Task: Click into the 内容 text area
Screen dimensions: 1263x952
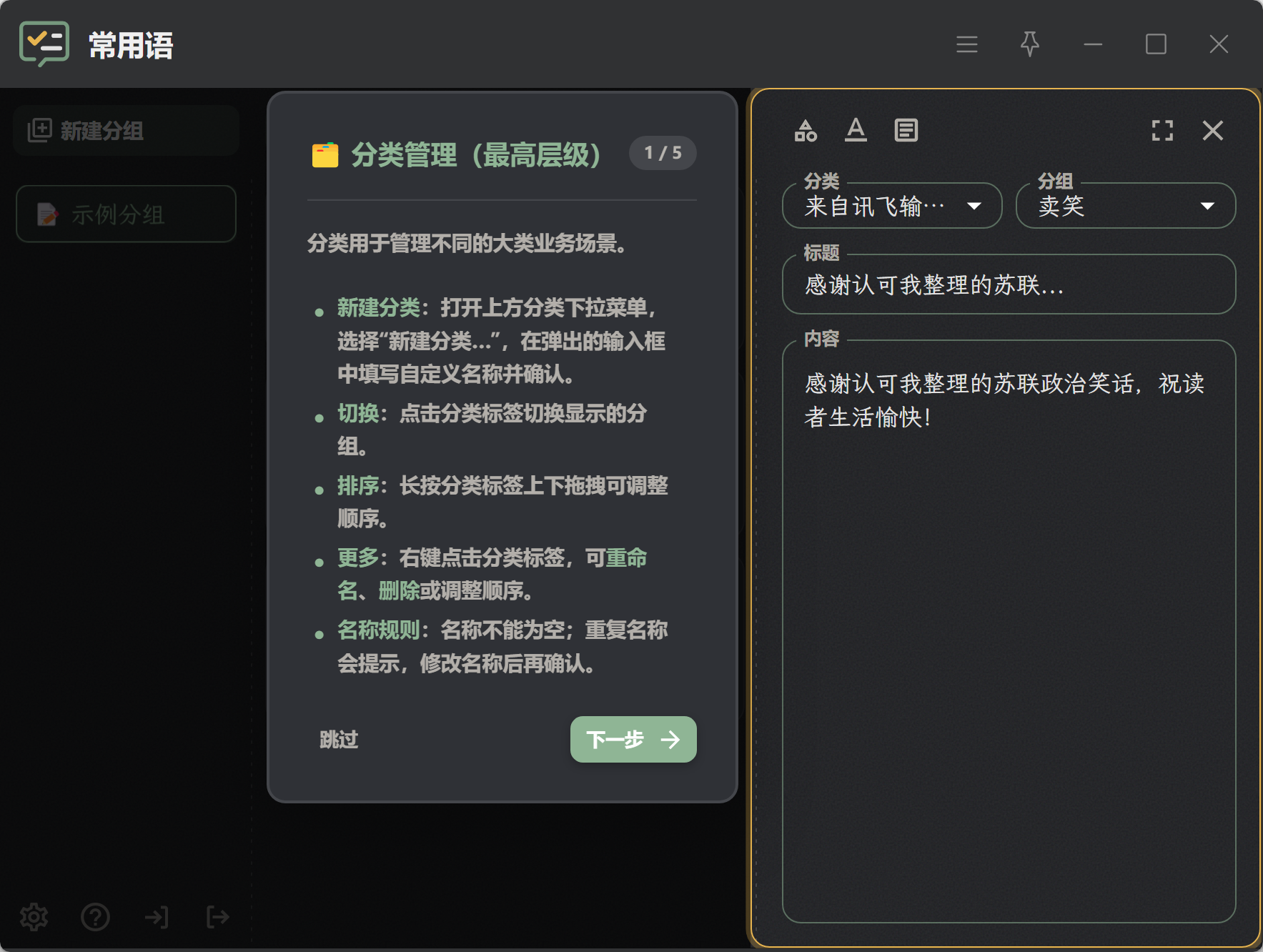Action: (x=1009, y=631)
